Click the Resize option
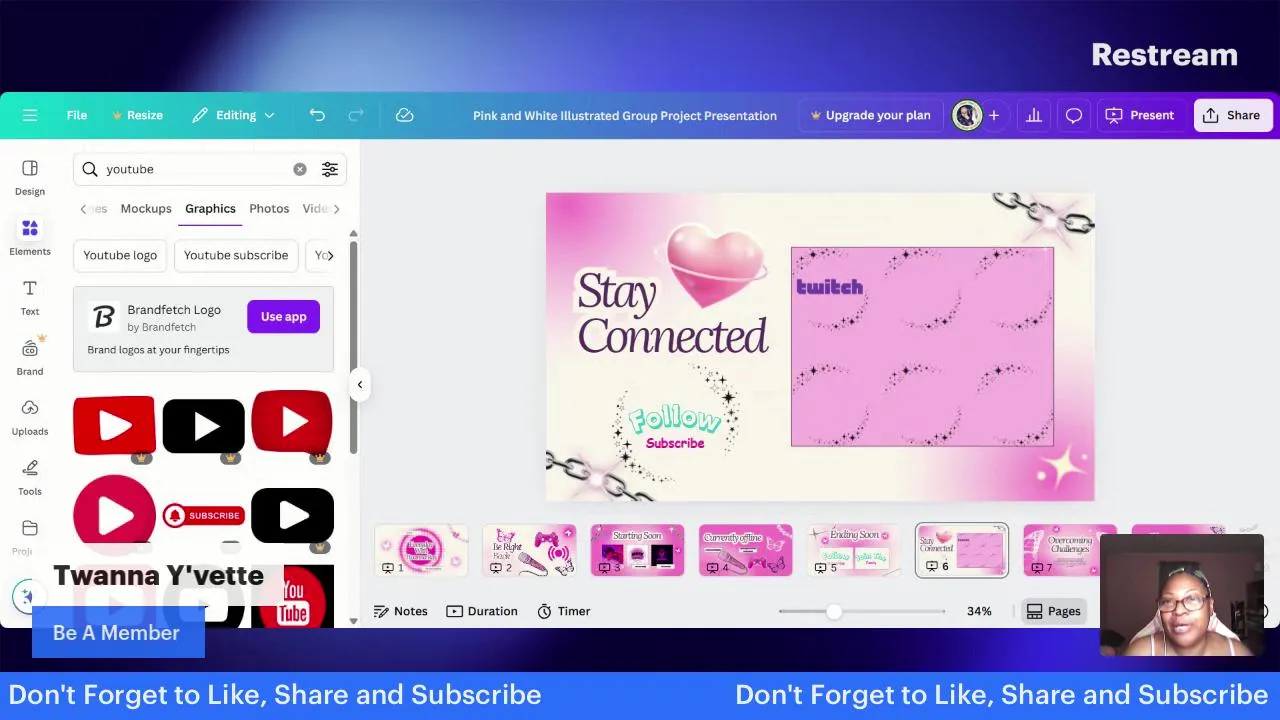This screenshot has height=720, width=1280. pos(137,115)
